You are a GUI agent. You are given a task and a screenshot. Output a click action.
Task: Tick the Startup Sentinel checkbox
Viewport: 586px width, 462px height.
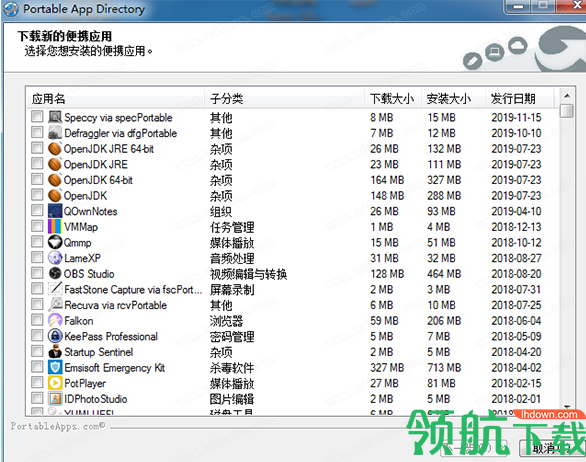[x=37, y=351]
